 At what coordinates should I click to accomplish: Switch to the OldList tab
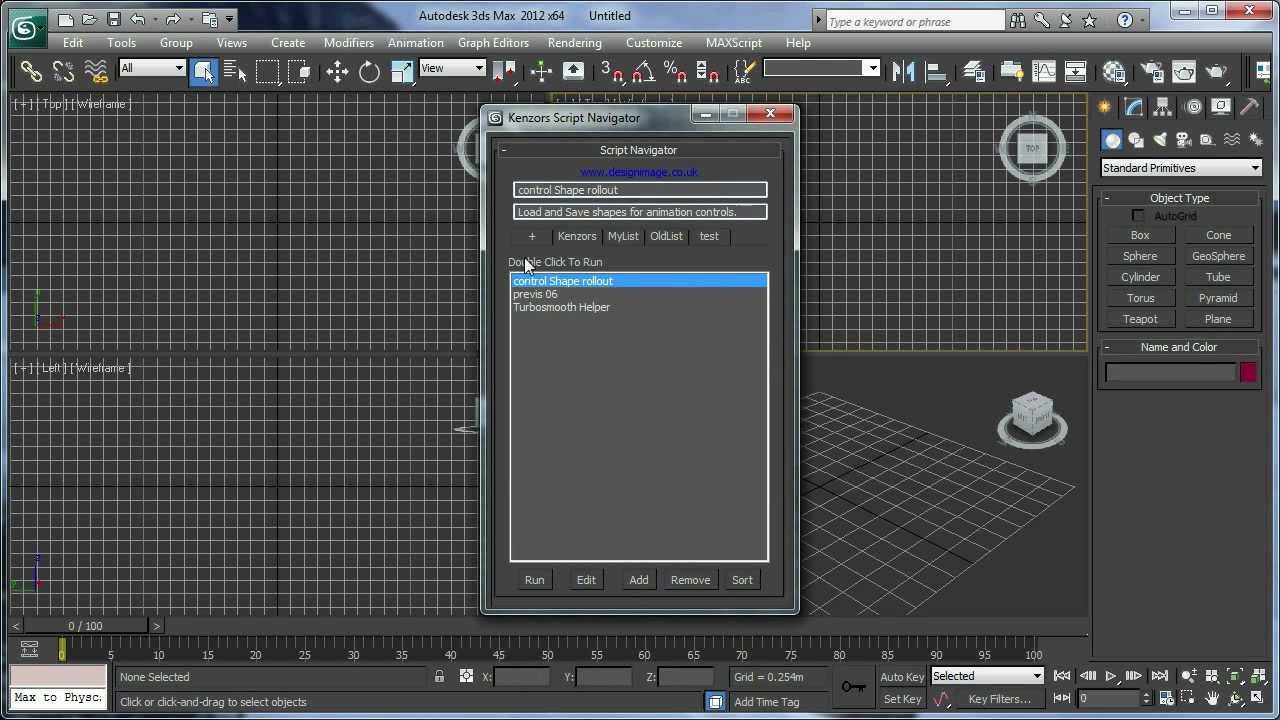coord(666,236)
